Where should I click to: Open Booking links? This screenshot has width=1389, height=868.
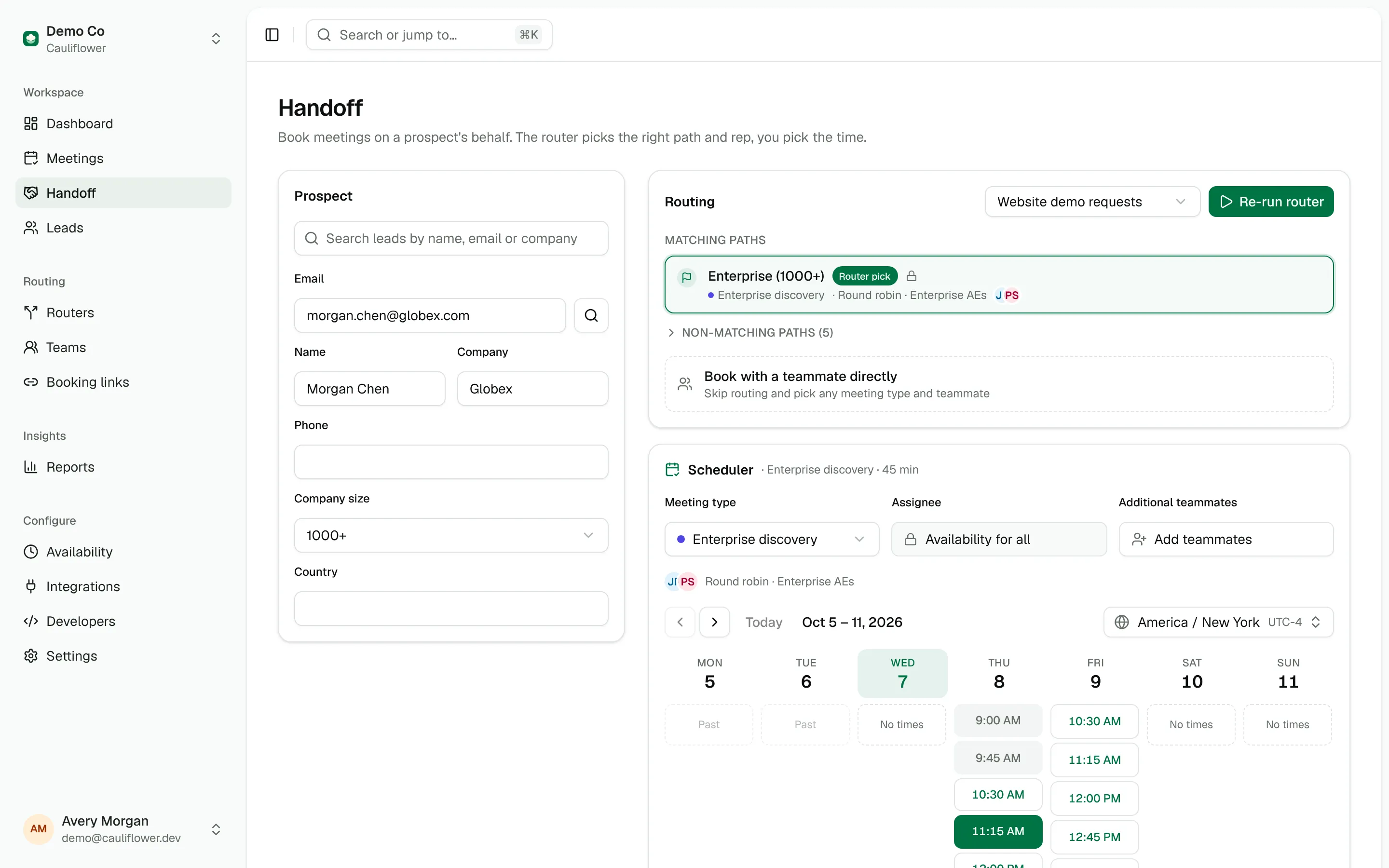(x=123, y=382)
